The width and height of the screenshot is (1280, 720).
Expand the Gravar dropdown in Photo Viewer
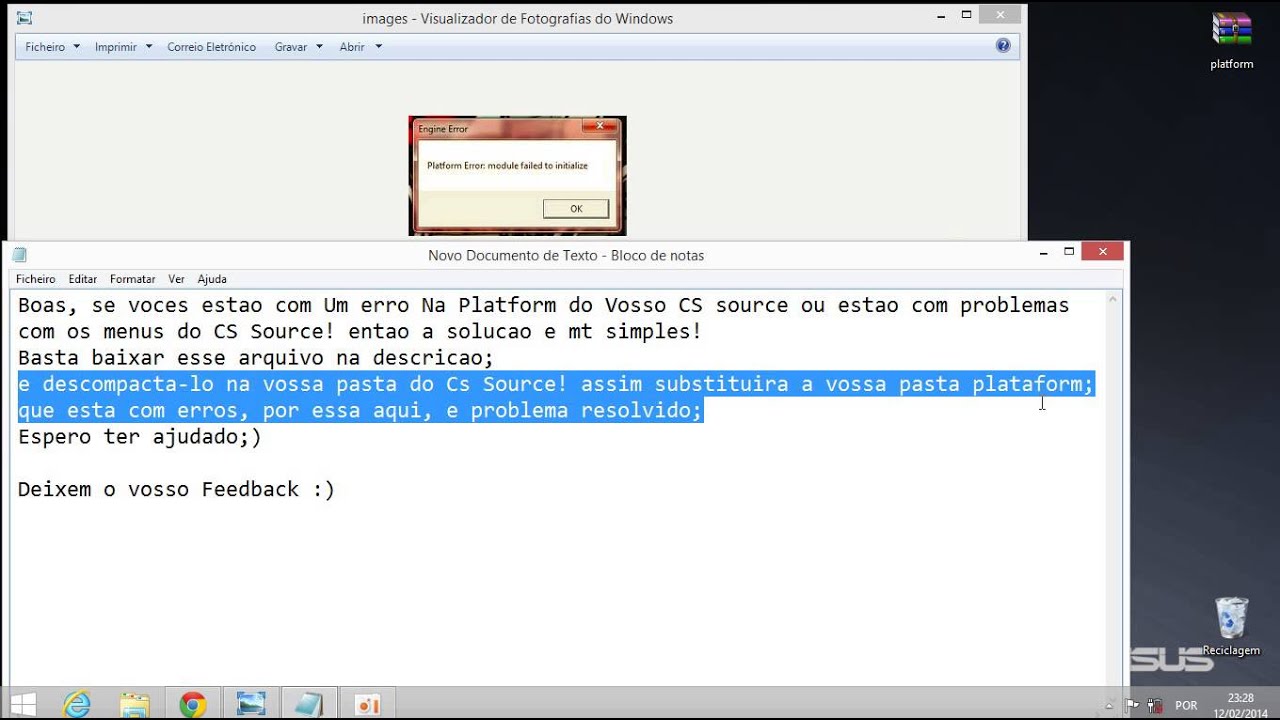[x=298, y=47]
